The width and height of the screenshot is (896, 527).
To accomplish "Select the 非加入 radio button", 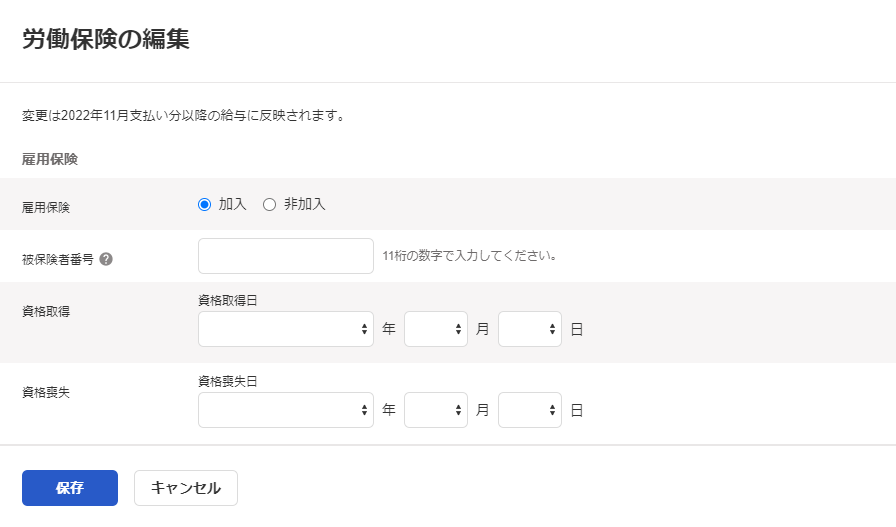I will click(269, 204).
